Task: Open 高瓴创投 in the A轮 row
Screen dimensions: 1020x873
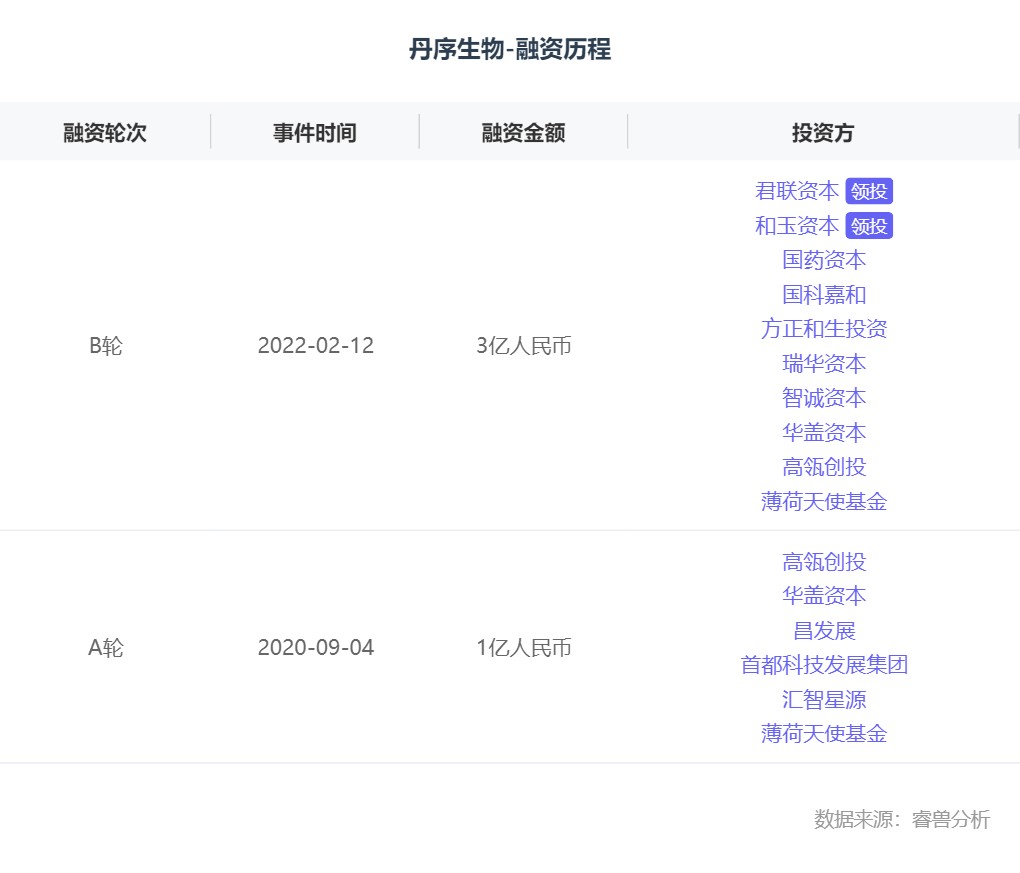Action: point(824,562)
